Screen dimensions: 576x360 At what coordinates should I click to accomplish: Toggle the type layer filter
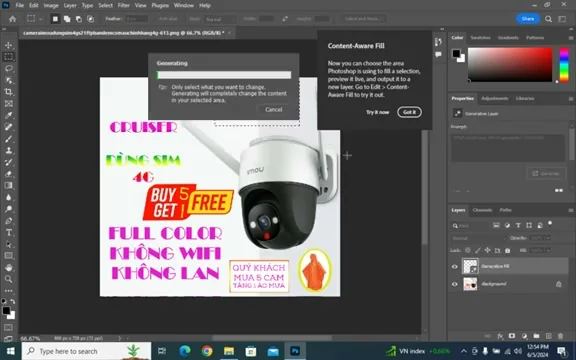coord(518,225)
